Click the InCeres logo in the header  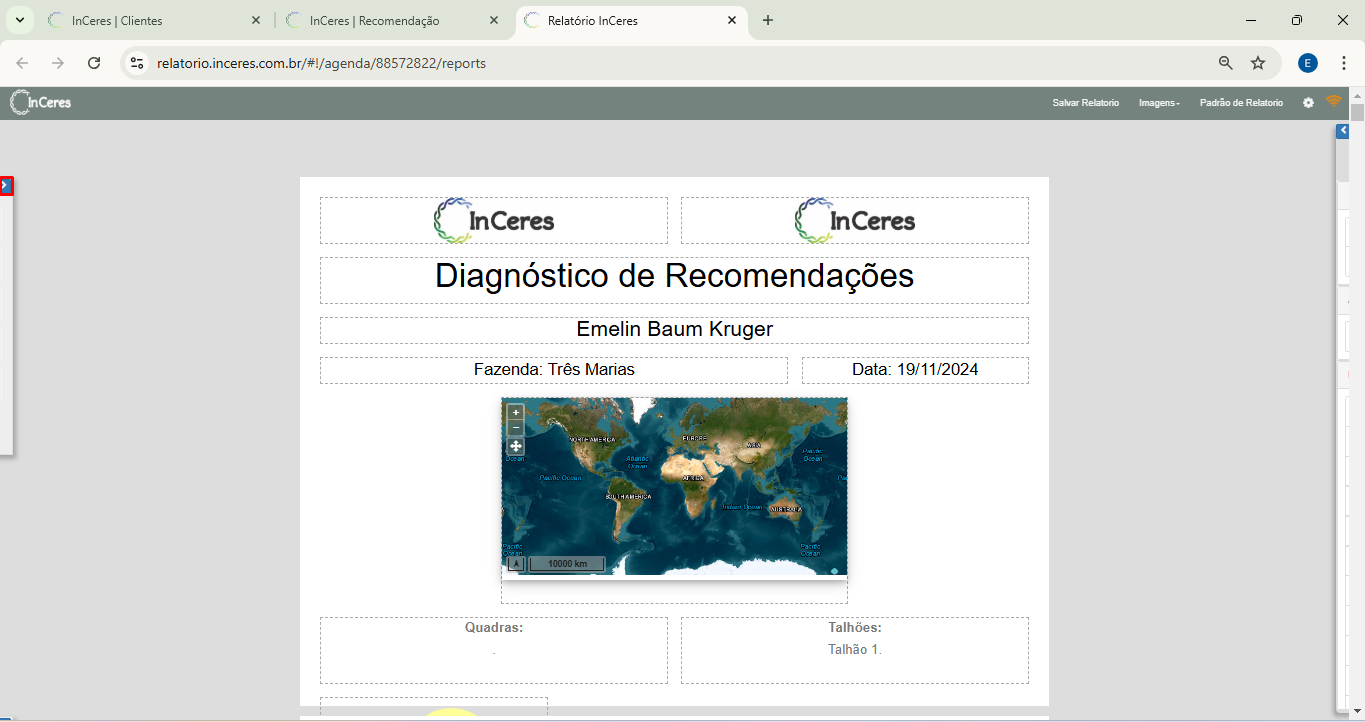point(41,102)
